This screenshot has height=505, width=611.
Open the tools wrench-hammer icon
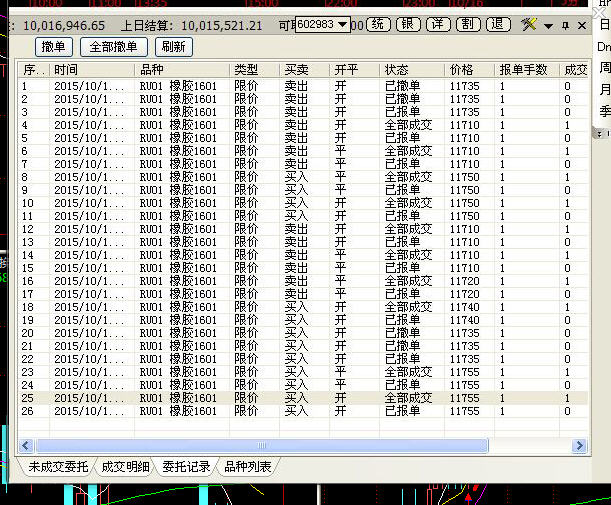[530, 24]
